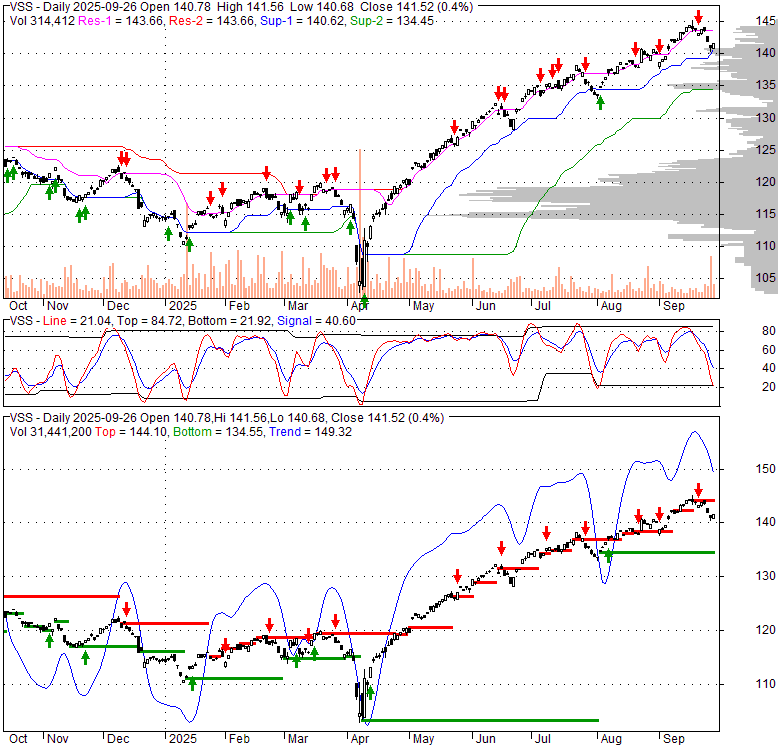
Task: Select the Sup-1 = 140.62 legend label
Action: 302,21
